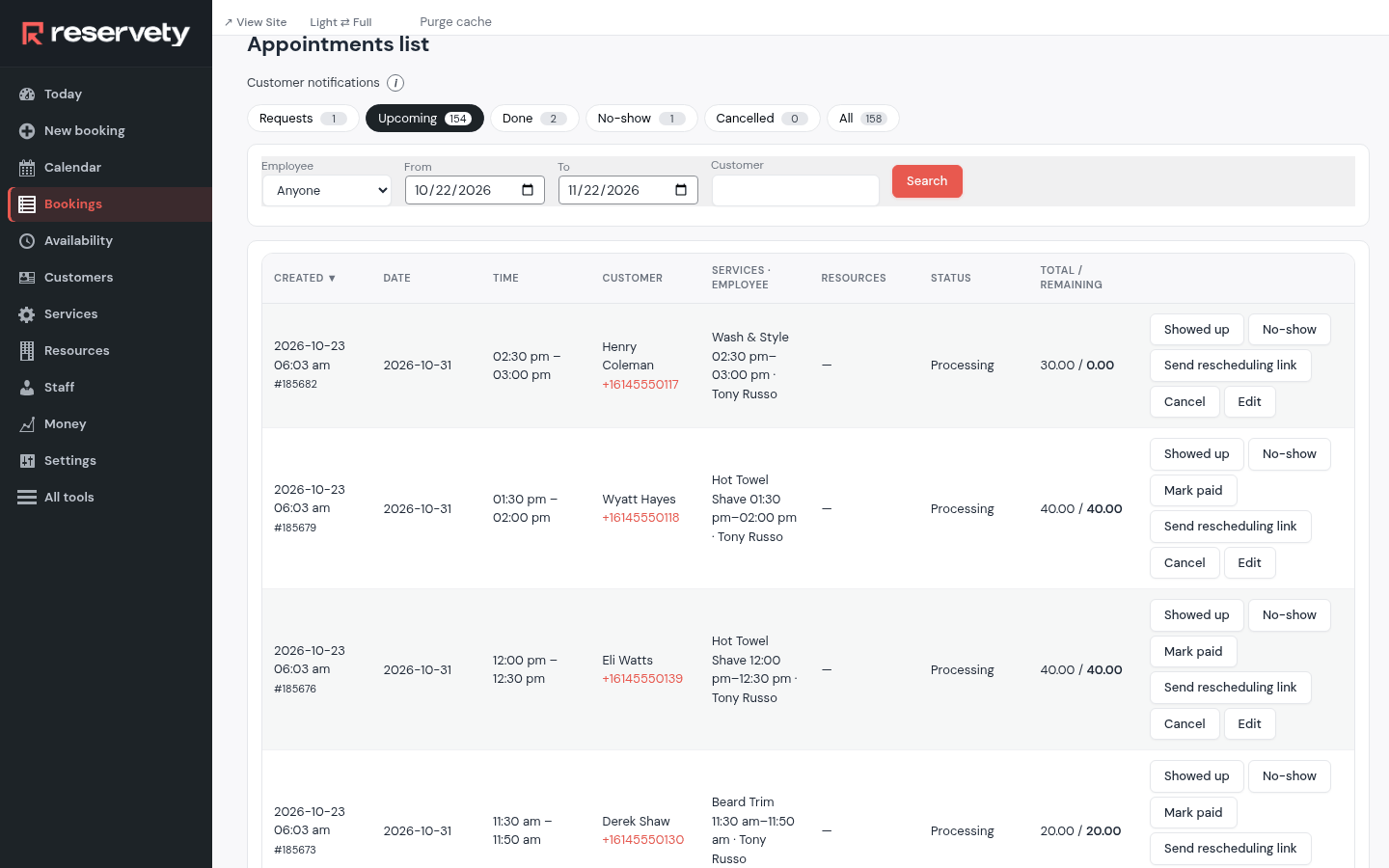The width and height of the screenshot is (1389, 868).
Task: Click Purge cache in top bar
Action: (x=455, y=22)
